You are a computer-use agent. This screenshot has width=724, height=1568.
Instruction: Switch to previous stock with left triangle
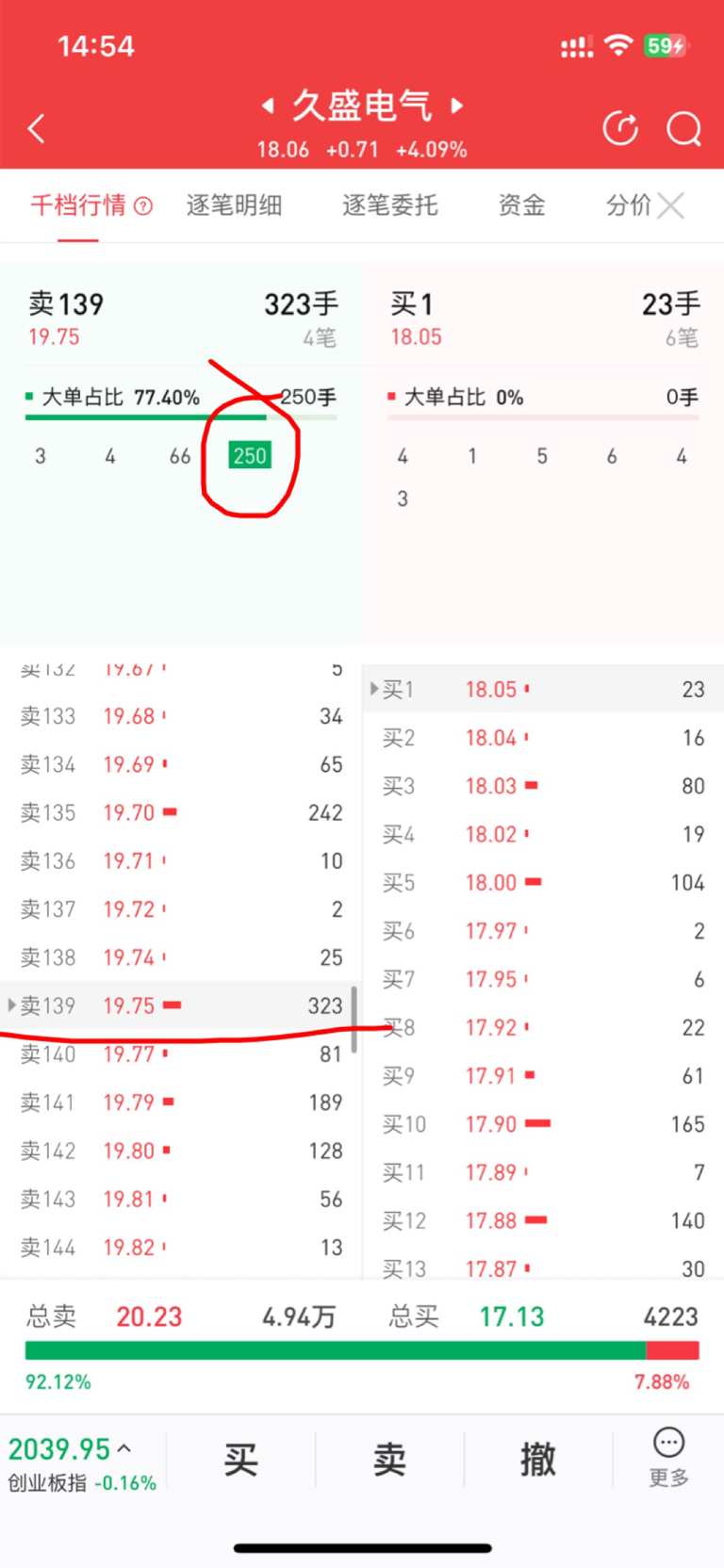(268, 106)
